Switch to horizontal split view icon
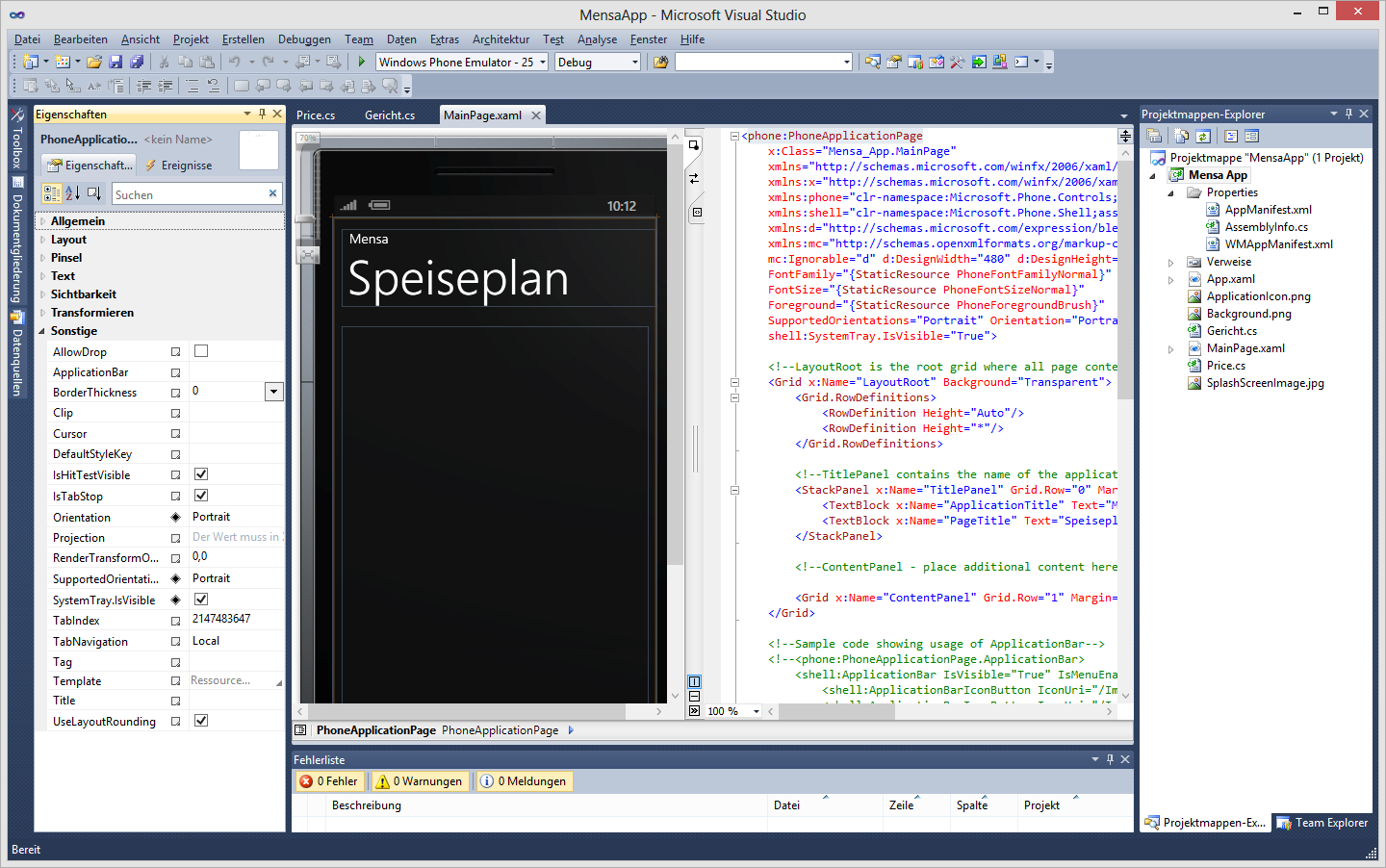The image size is (1386, 868). [x=695, y=696]
